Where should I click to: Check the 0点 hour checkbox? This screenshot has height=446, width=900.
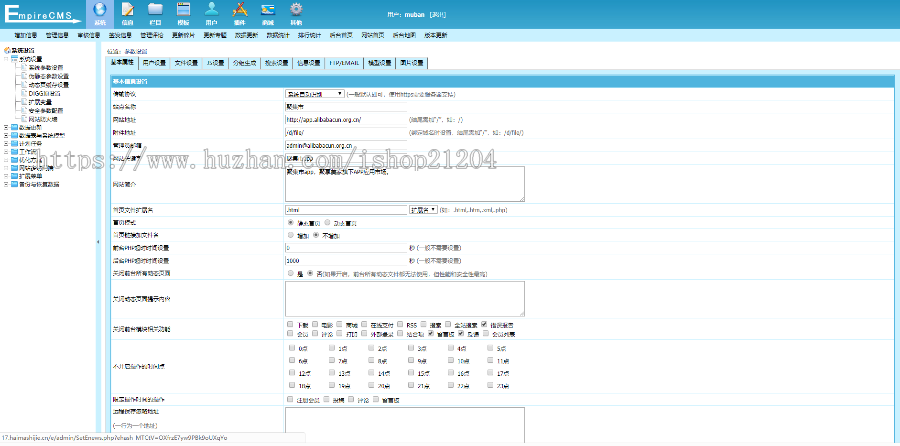[x=291, y=348]
